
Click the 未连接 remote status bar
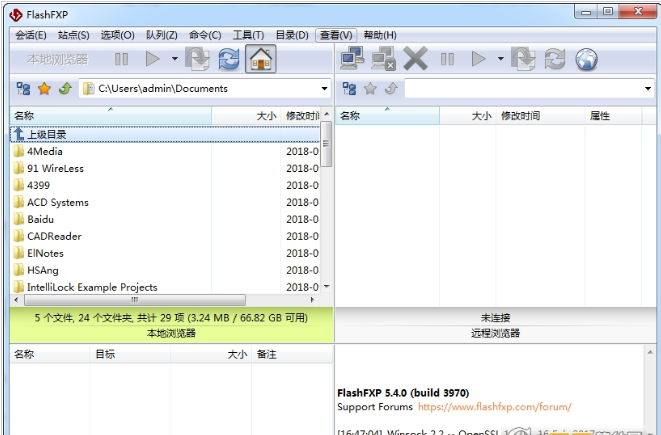pyautogui.click(x=495, y=317)
